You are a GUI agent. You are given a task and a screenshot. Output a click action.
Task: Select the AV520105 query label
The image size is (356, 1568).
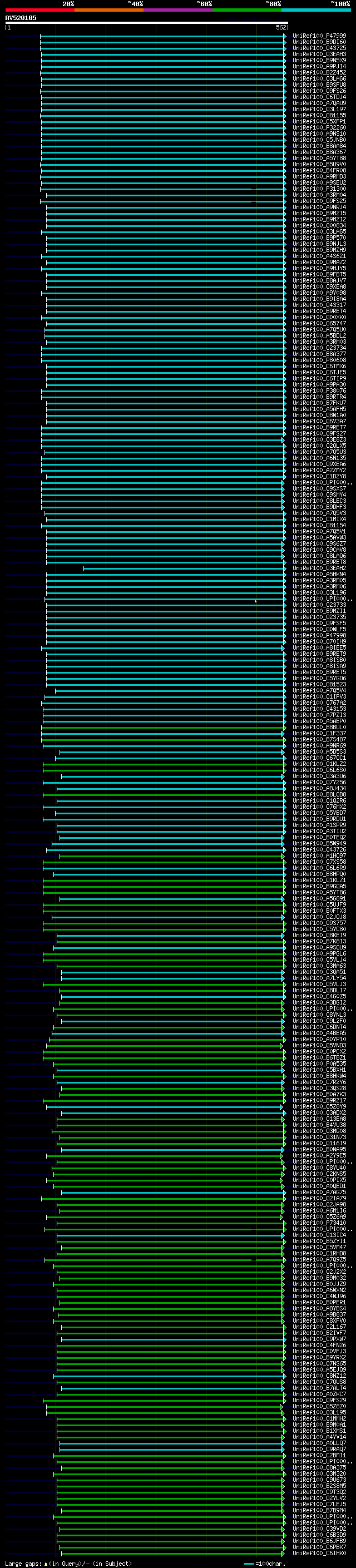click(21, 18)
